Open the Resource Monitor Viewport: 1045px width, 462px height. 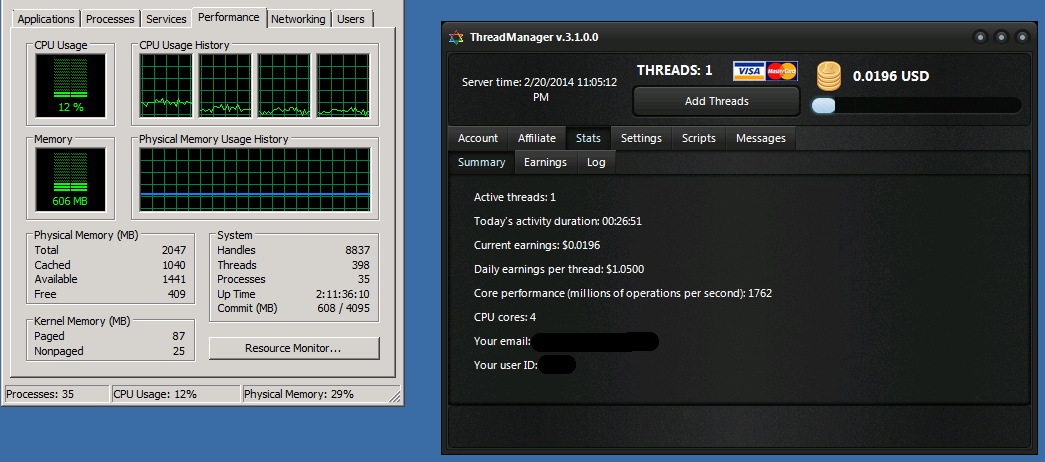[294, 348]
